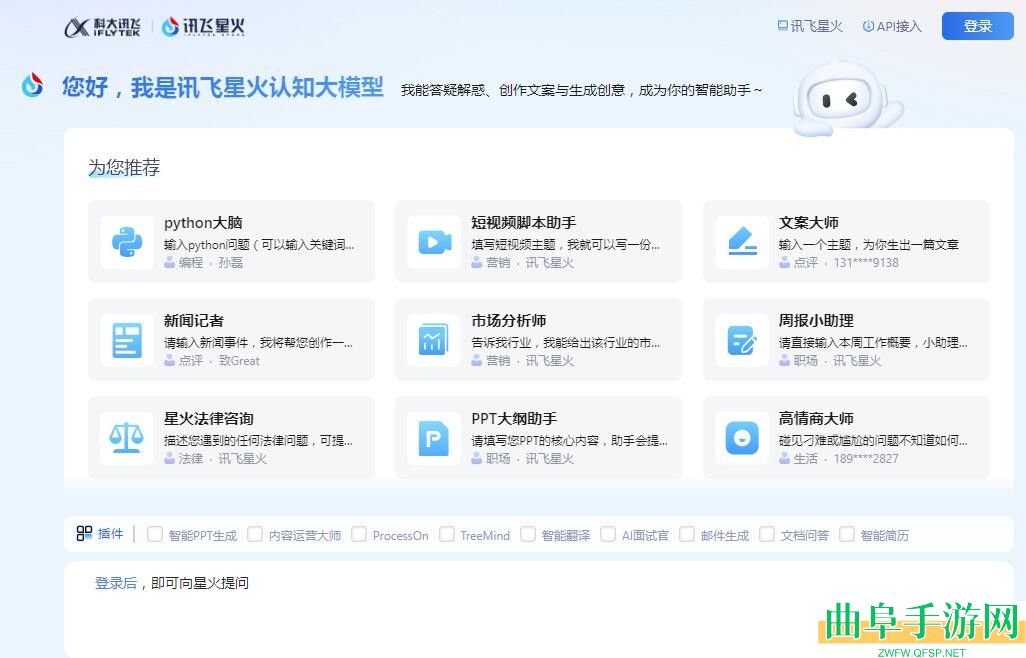Viewport: 1026px width, 658px height.
Task: Open the API接入 link
Action: (x=892, y=26)
